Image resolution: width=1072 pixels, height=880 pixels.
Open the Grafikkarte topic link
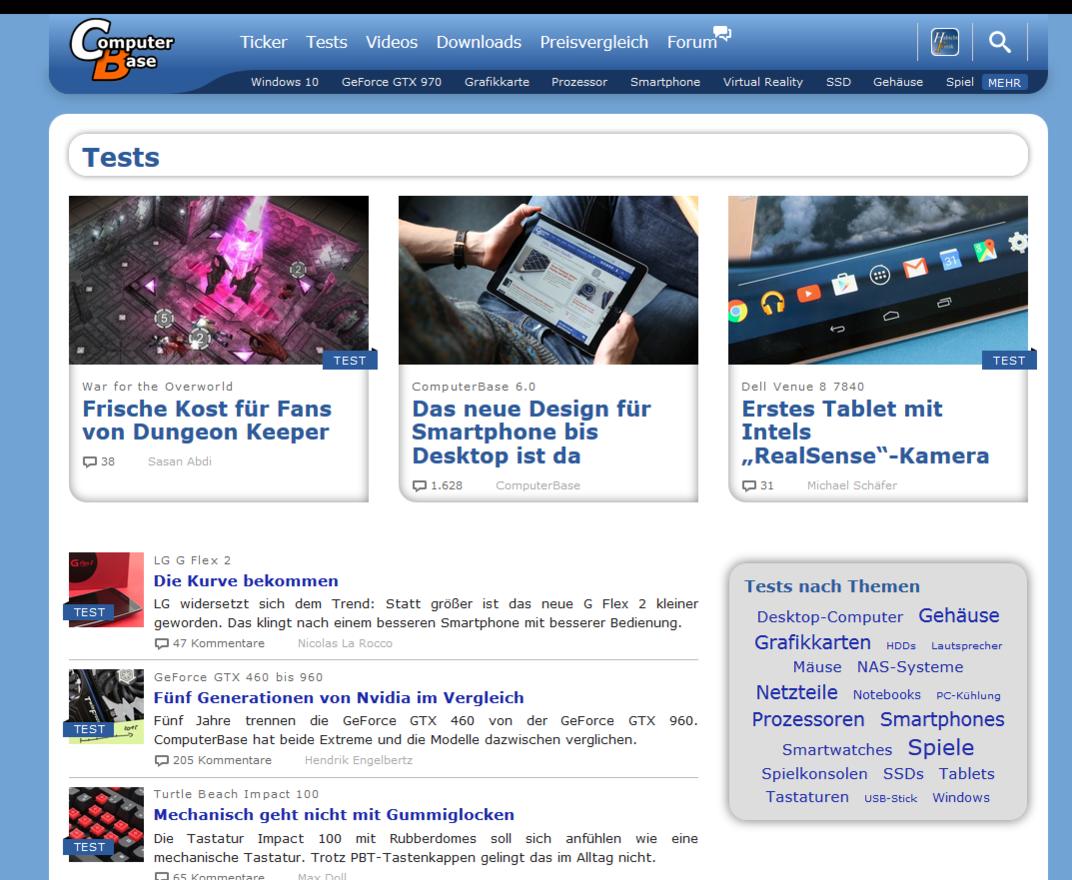click(497, 82)
